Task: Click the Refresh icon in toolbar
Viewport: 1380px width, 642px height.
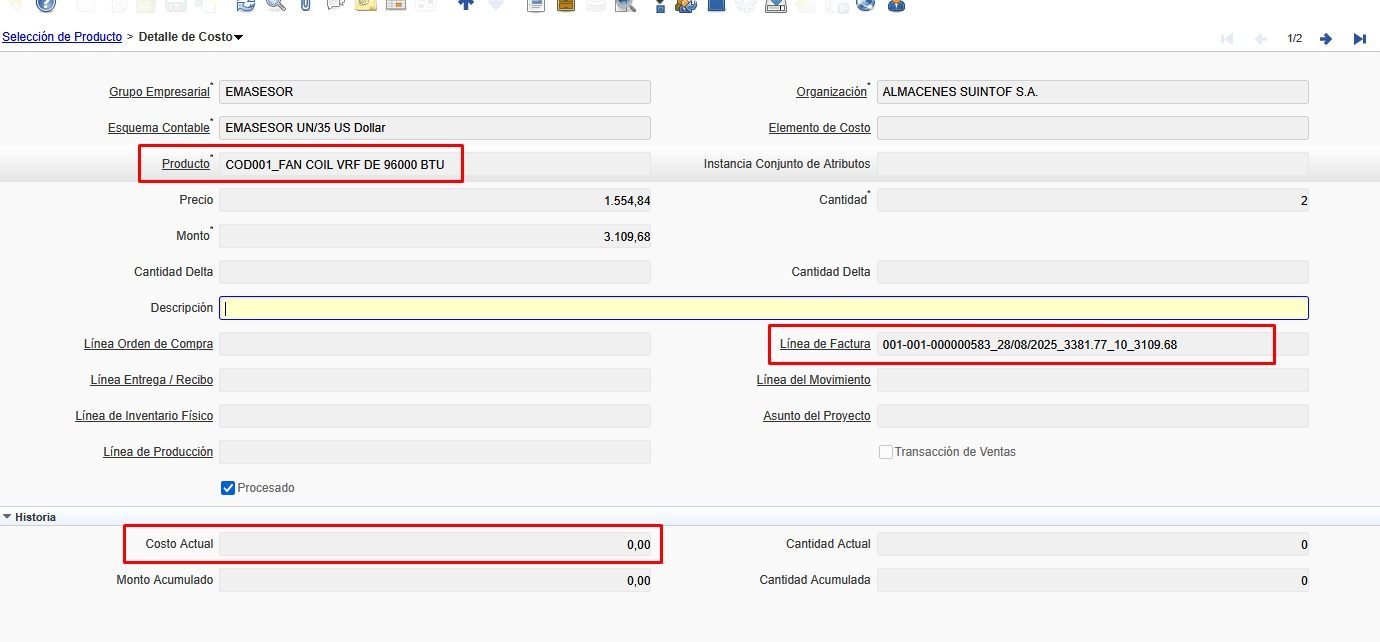Action: coord(245,4)
